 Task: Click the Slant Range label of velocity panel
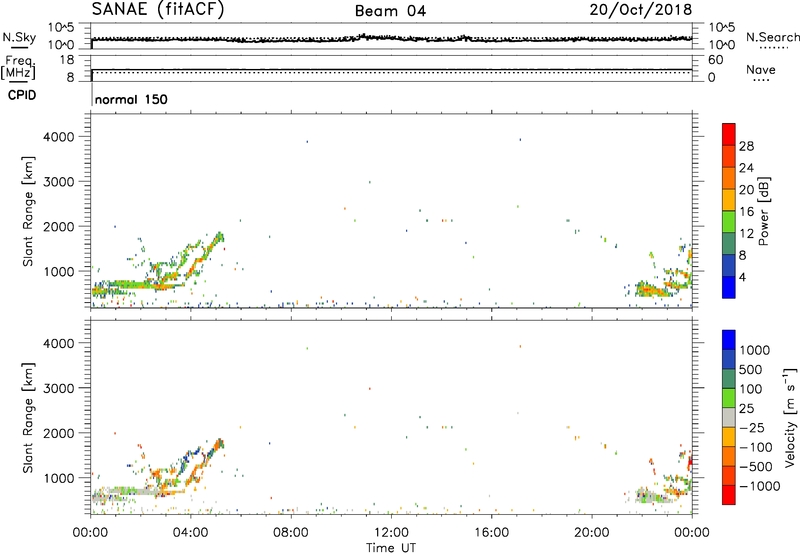(28, 417)
